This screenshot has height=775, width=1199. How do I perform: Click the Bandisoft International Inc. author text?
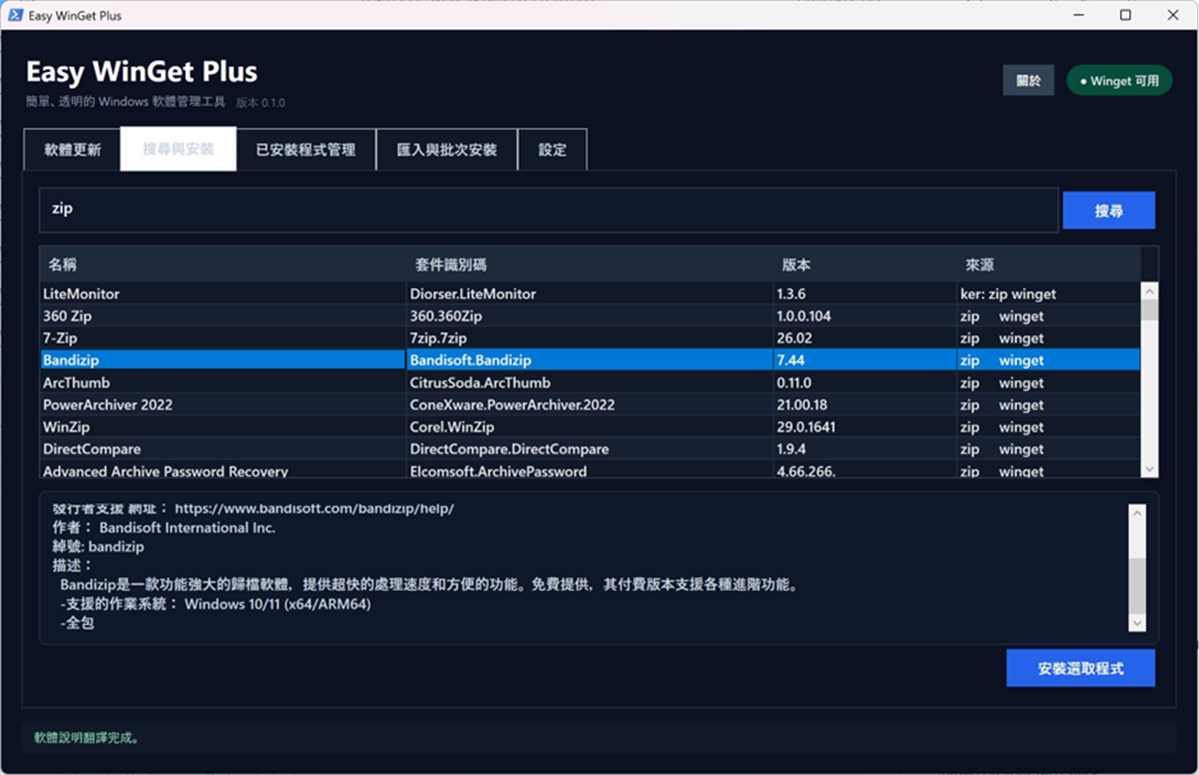pyautogui.click(x=187, y=527)
